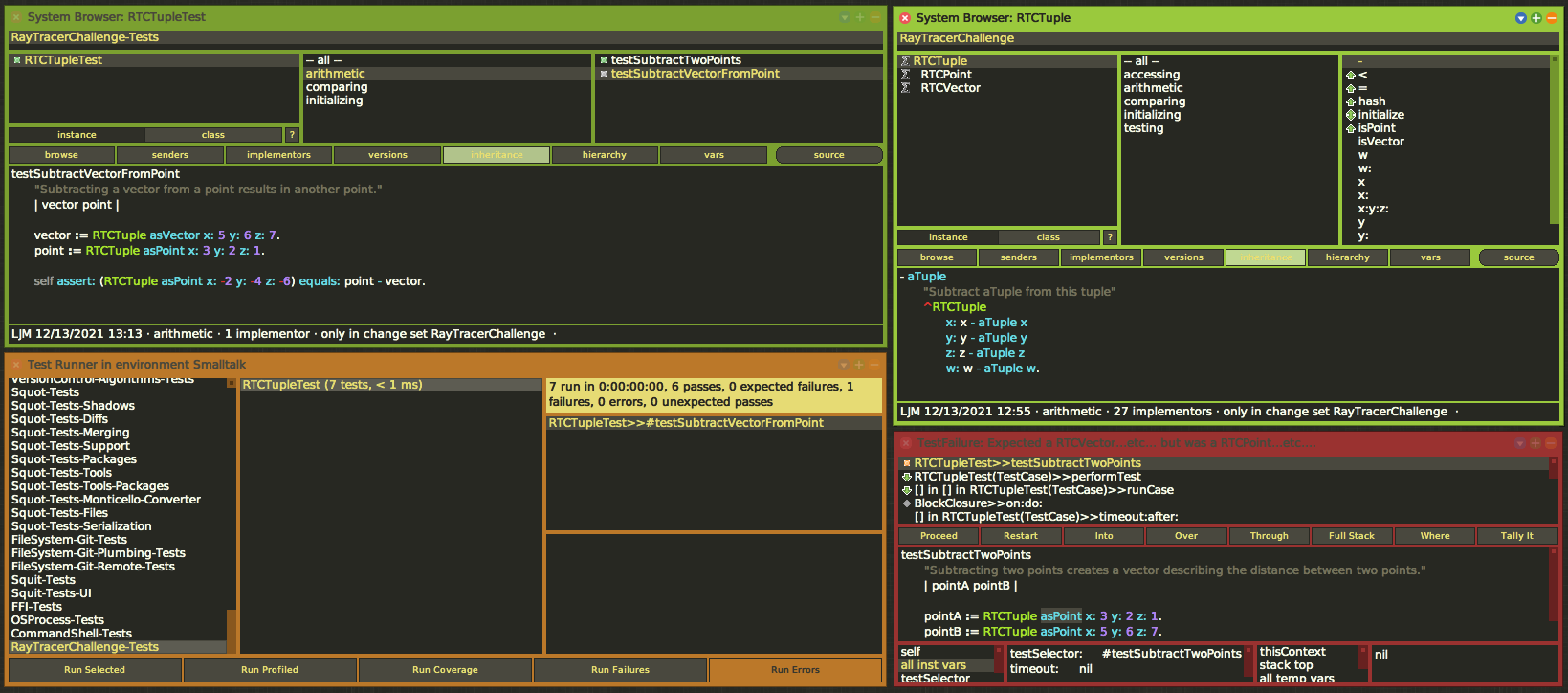Click the Restart button in the debugger

click(x=1021, y=536)
